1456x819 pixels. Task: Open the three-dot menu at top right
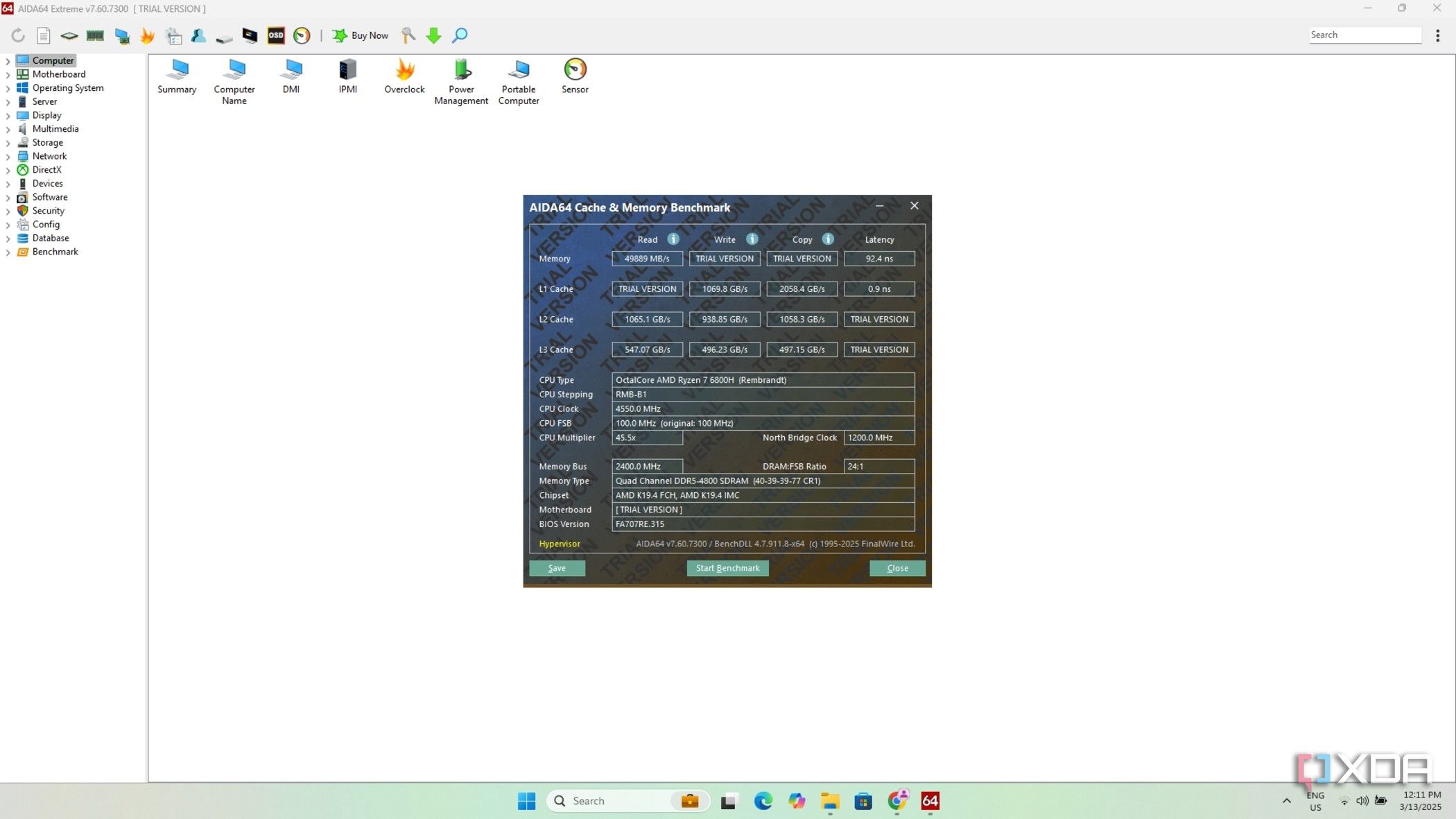(1437, 35)
